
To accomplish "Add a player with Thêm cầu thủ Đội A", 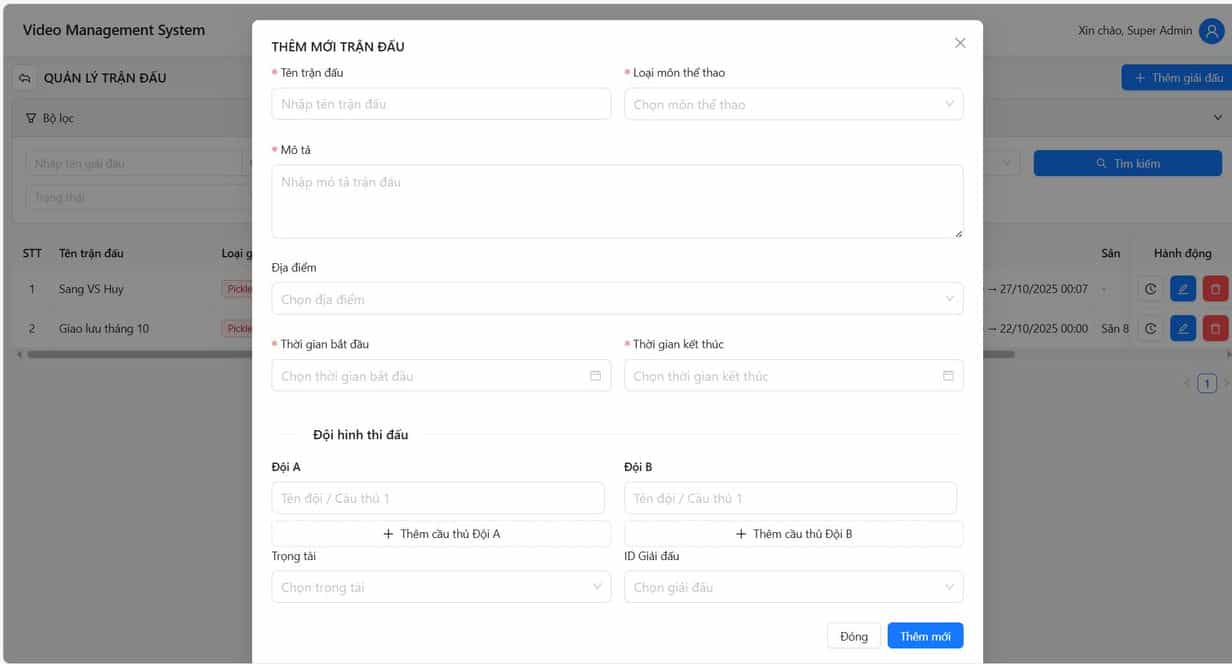I will tap(441, 534).
